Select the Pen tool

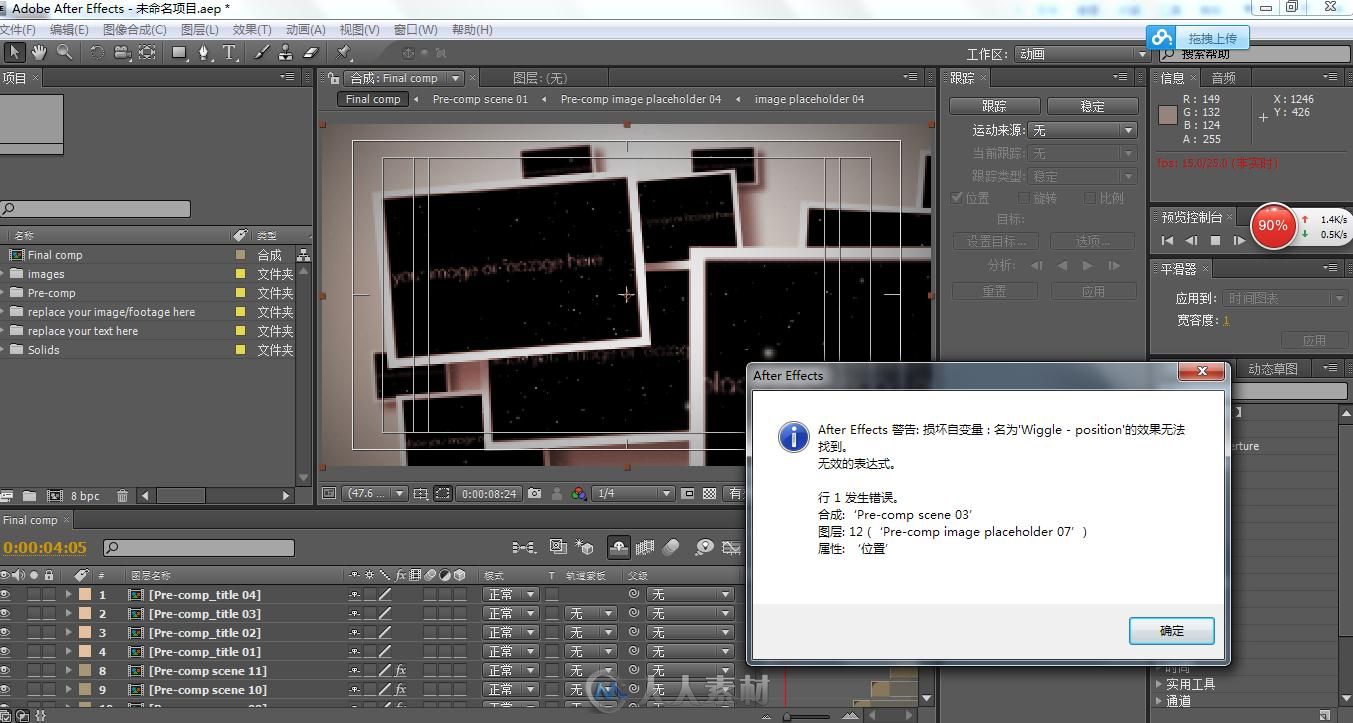[205, 53]
